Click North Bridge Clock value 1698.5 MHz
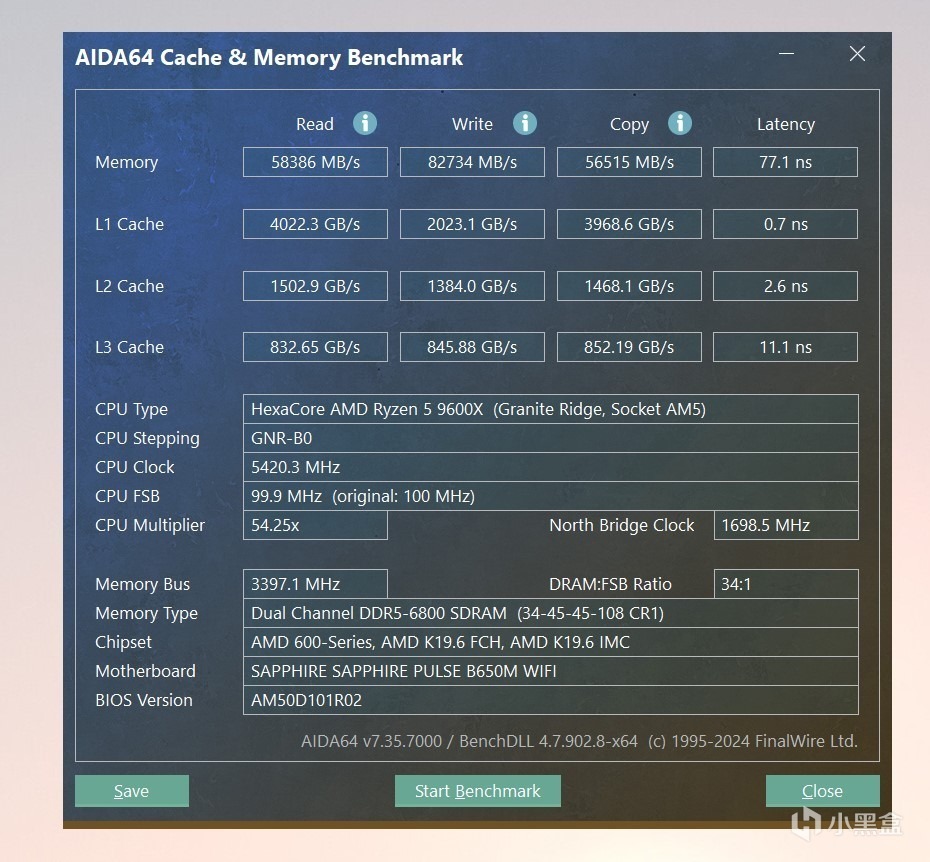The width and height of the screenshot is (930, 862). click(786, 525)
